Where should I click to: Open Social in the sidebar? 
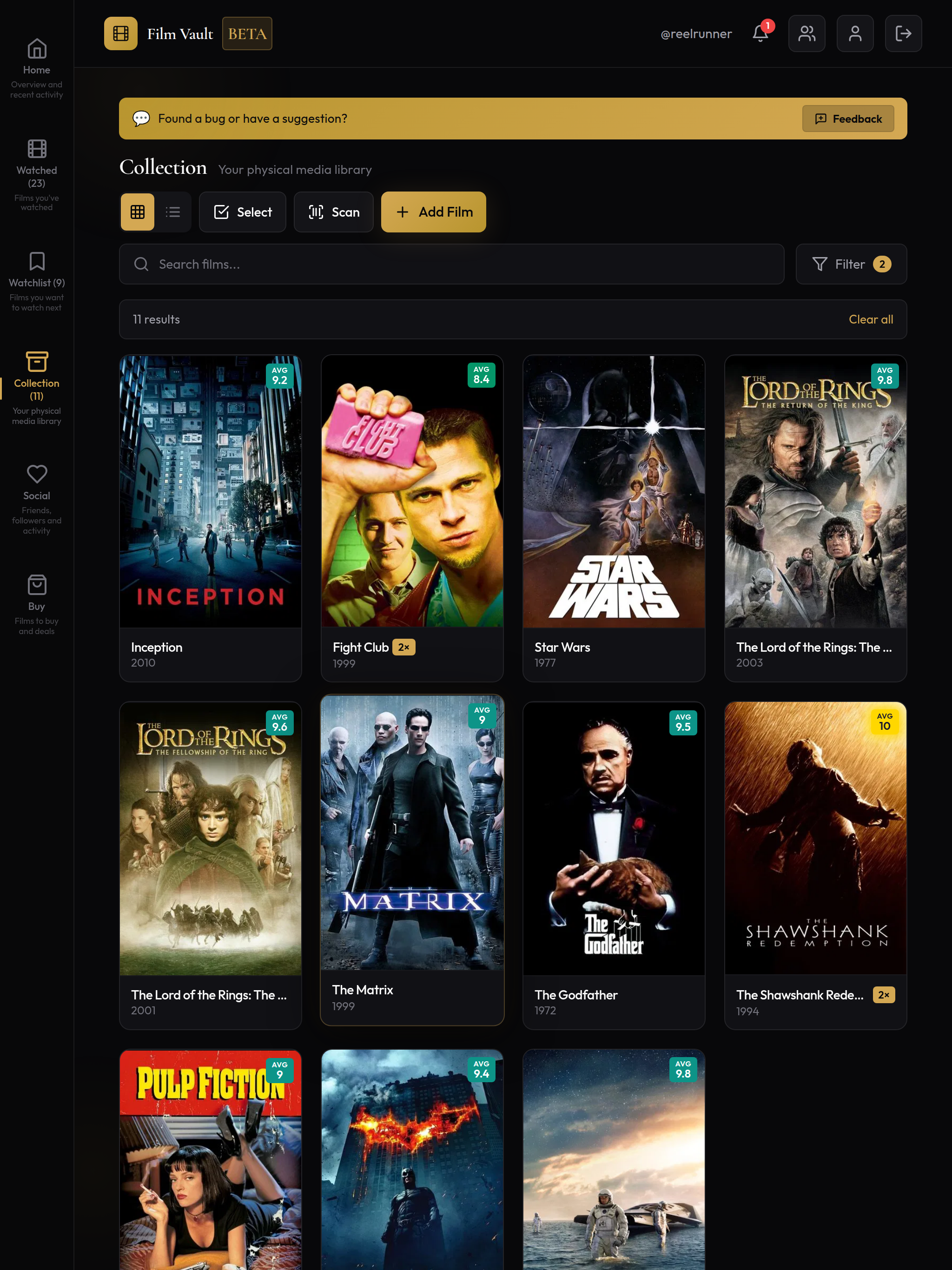pyautogui.click(x=37, y=500)
